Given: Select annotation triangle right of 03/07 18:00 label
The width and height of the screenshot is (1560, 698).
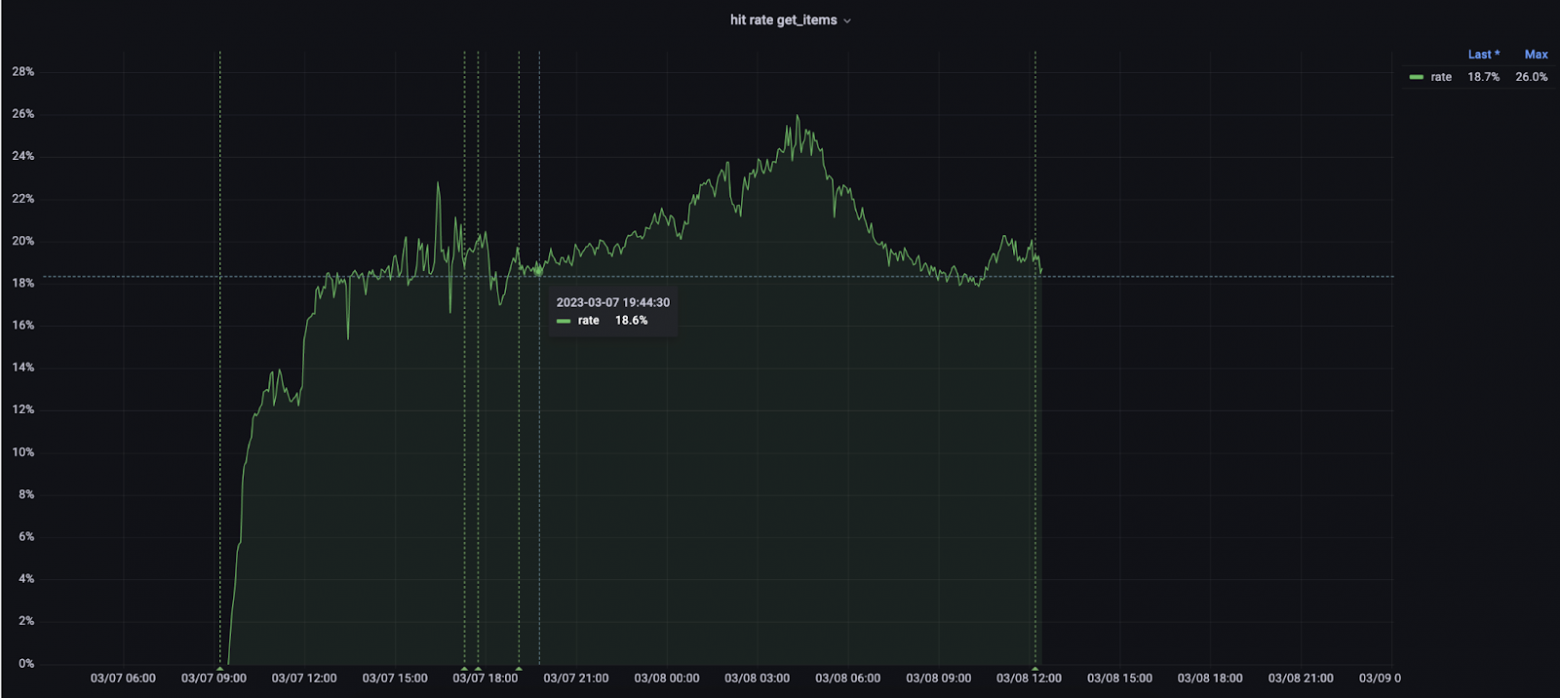Looking at the screenshot, I should [x=518, y=668].
